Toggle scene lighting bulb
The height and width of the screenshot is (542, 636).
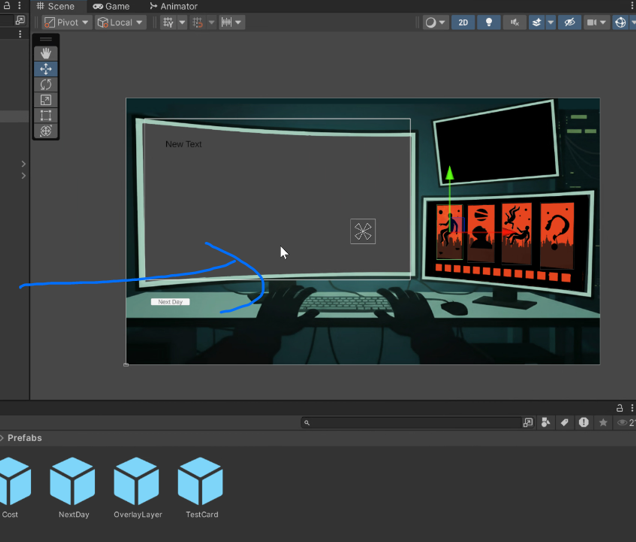(x=489, y=22)
